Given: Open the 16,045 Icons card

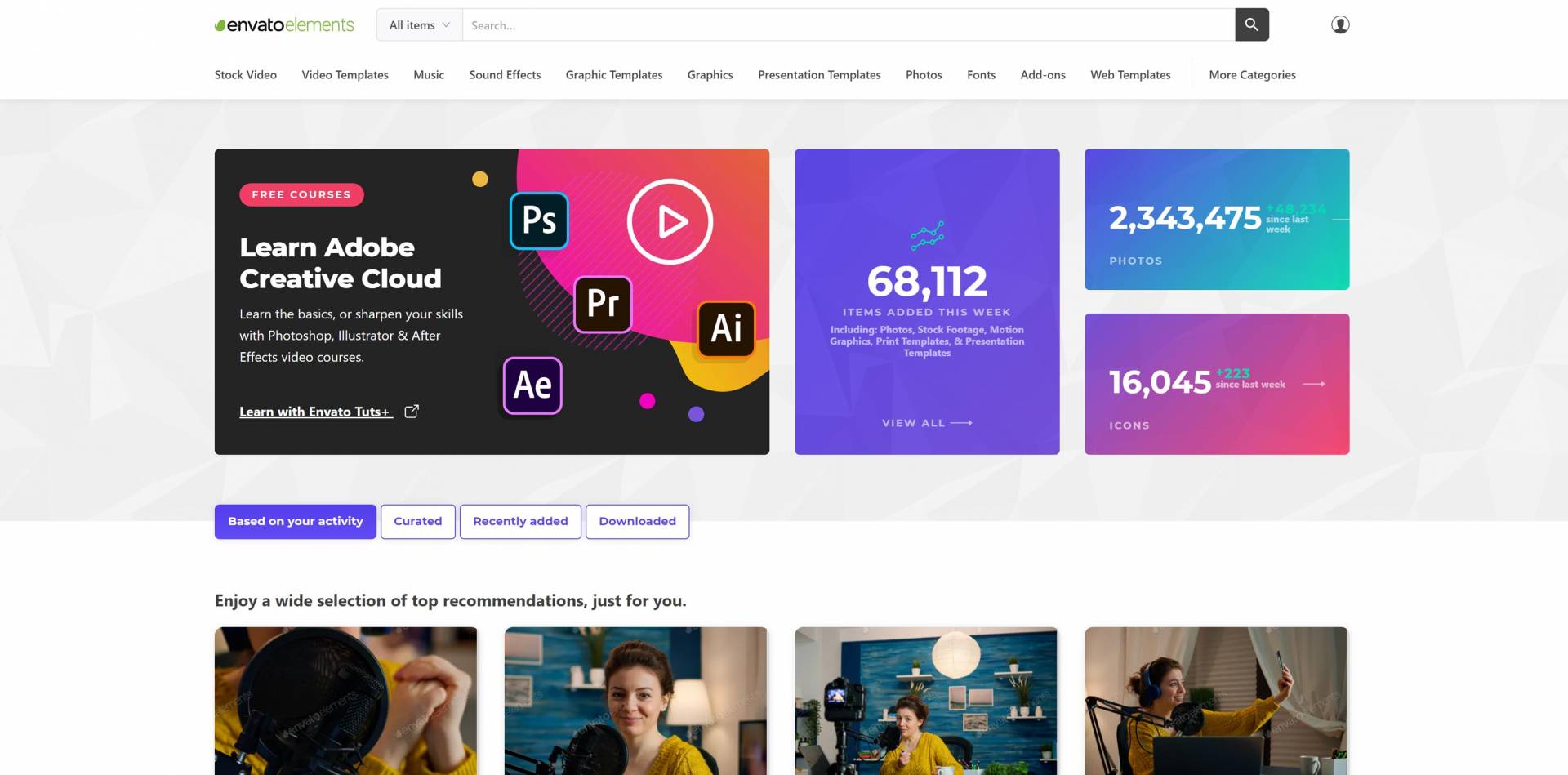Looking at the screenshot, I should 1217,384.
